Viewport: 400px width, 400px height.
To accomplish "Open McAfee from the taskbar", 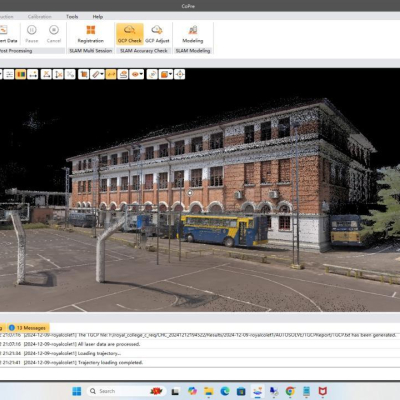I will coord(322,391).
